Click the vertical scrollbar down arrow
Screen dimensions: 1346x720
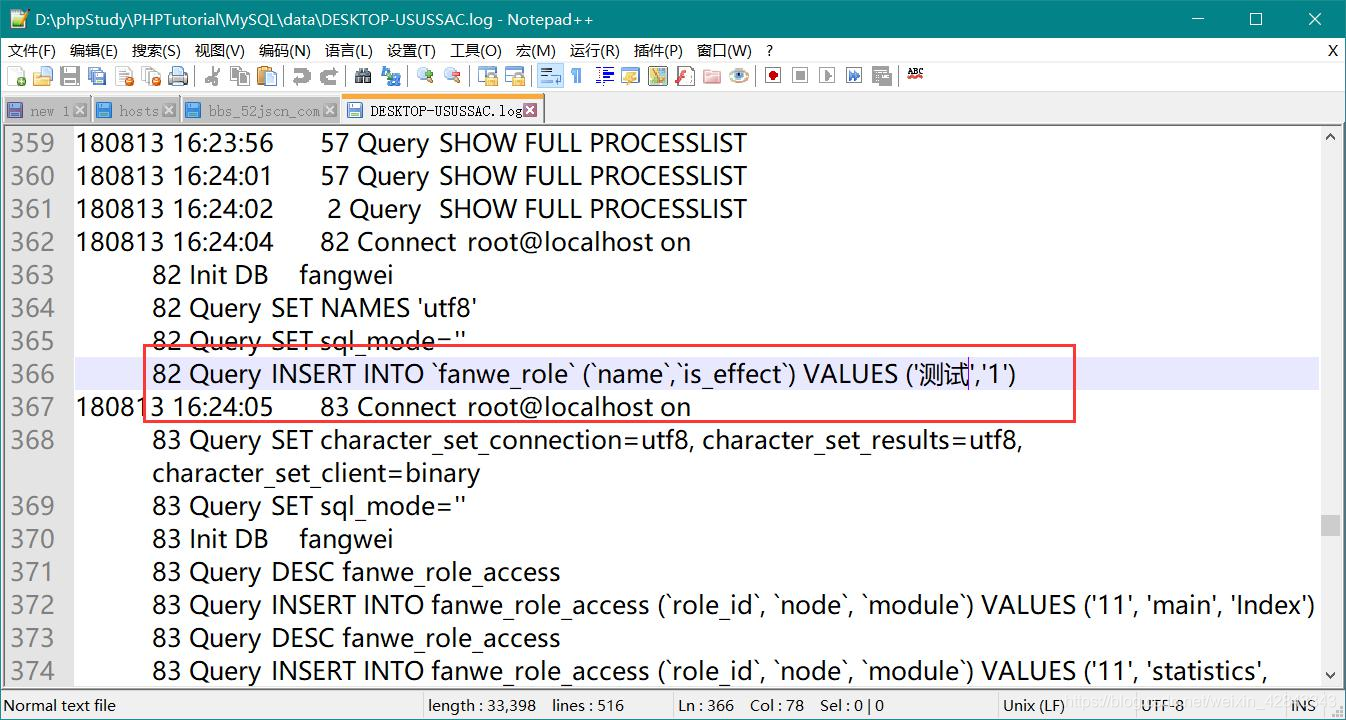1330,675
